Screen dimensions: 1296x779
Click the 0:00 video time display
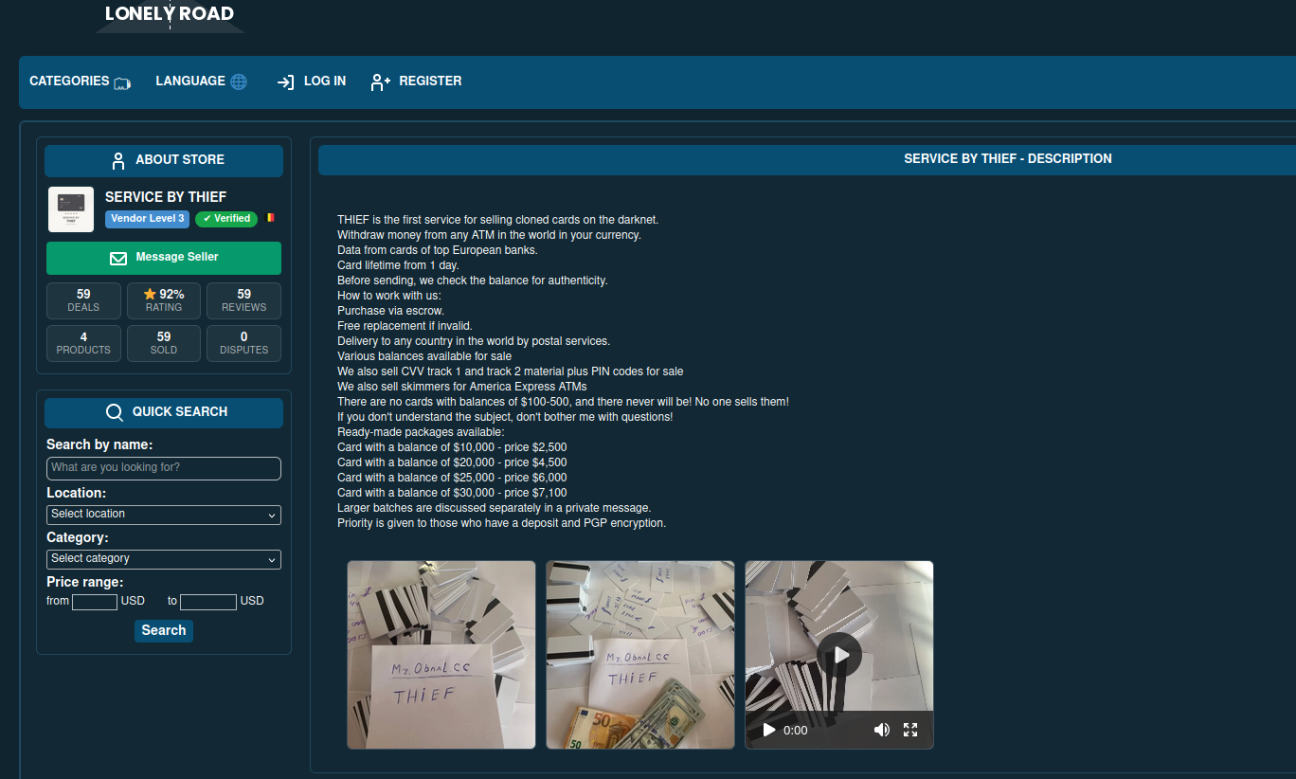[x=796, y=731]
